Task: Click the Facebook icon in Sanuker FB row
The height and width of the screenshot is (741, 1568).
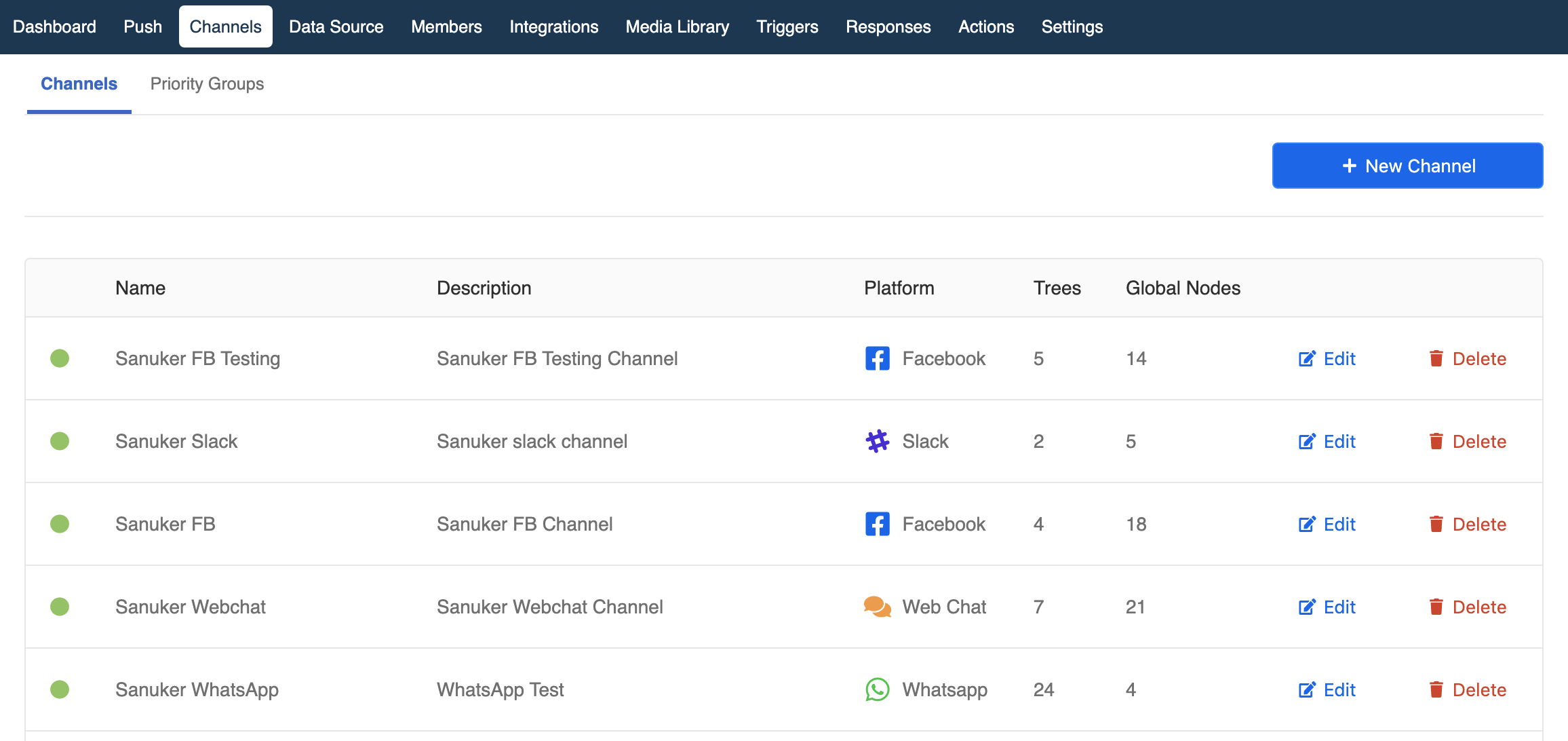Action: click(x=878, y=524)
